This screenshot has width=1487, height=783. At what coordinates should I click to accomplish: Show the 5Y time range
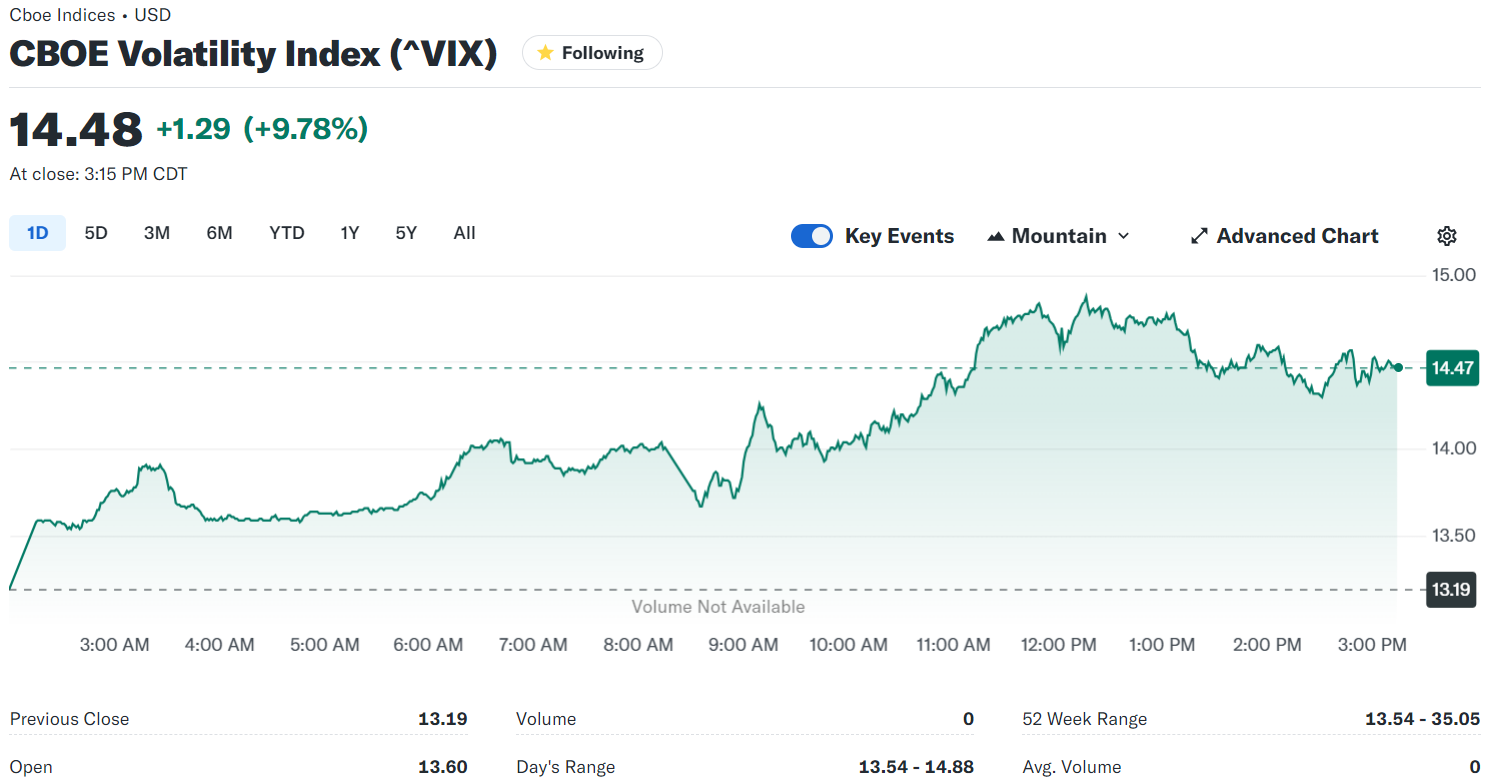tap(406, 233)
